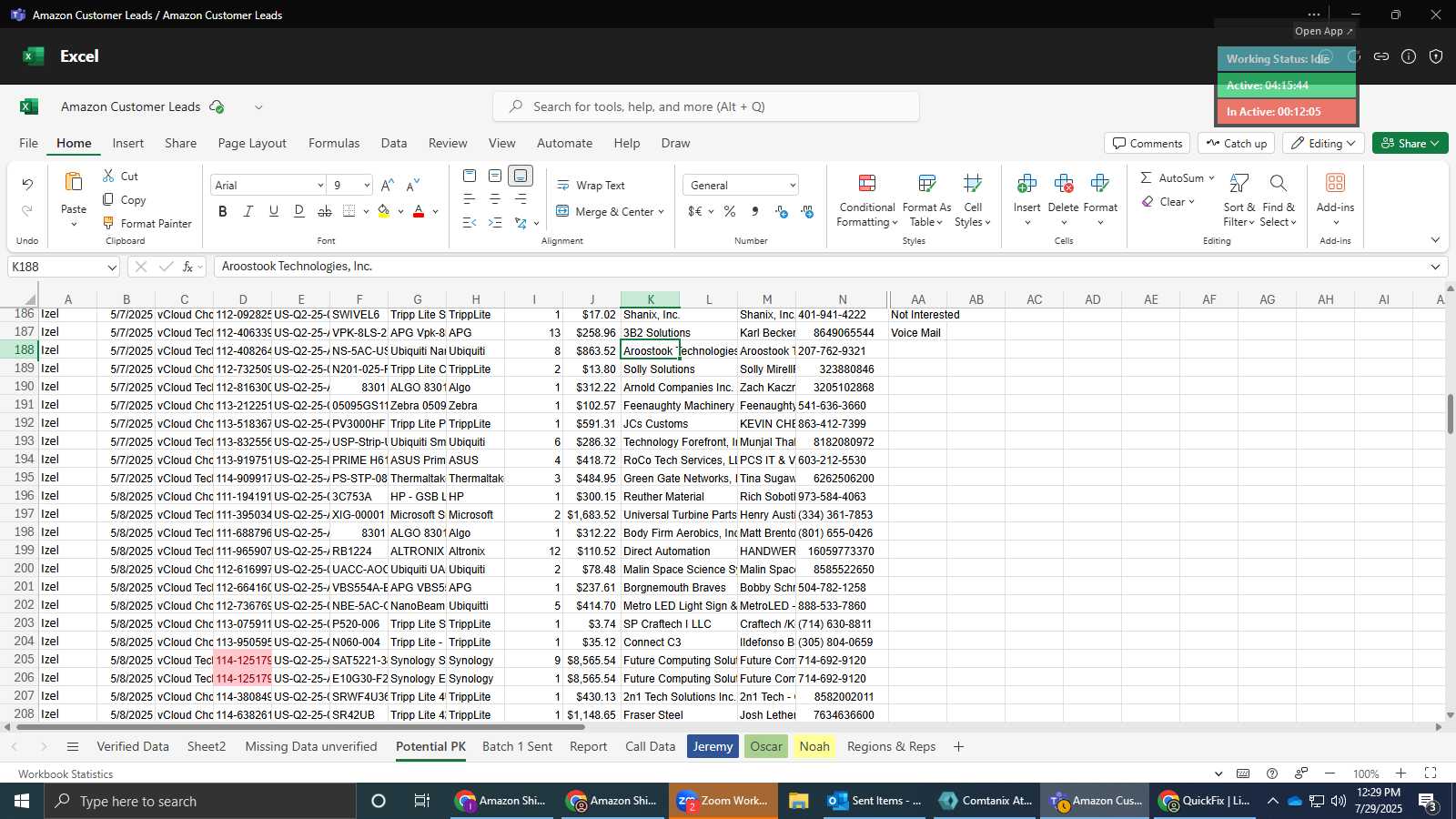
Task: Click the Delete cells icon
Action: (x=1063, y=184)
